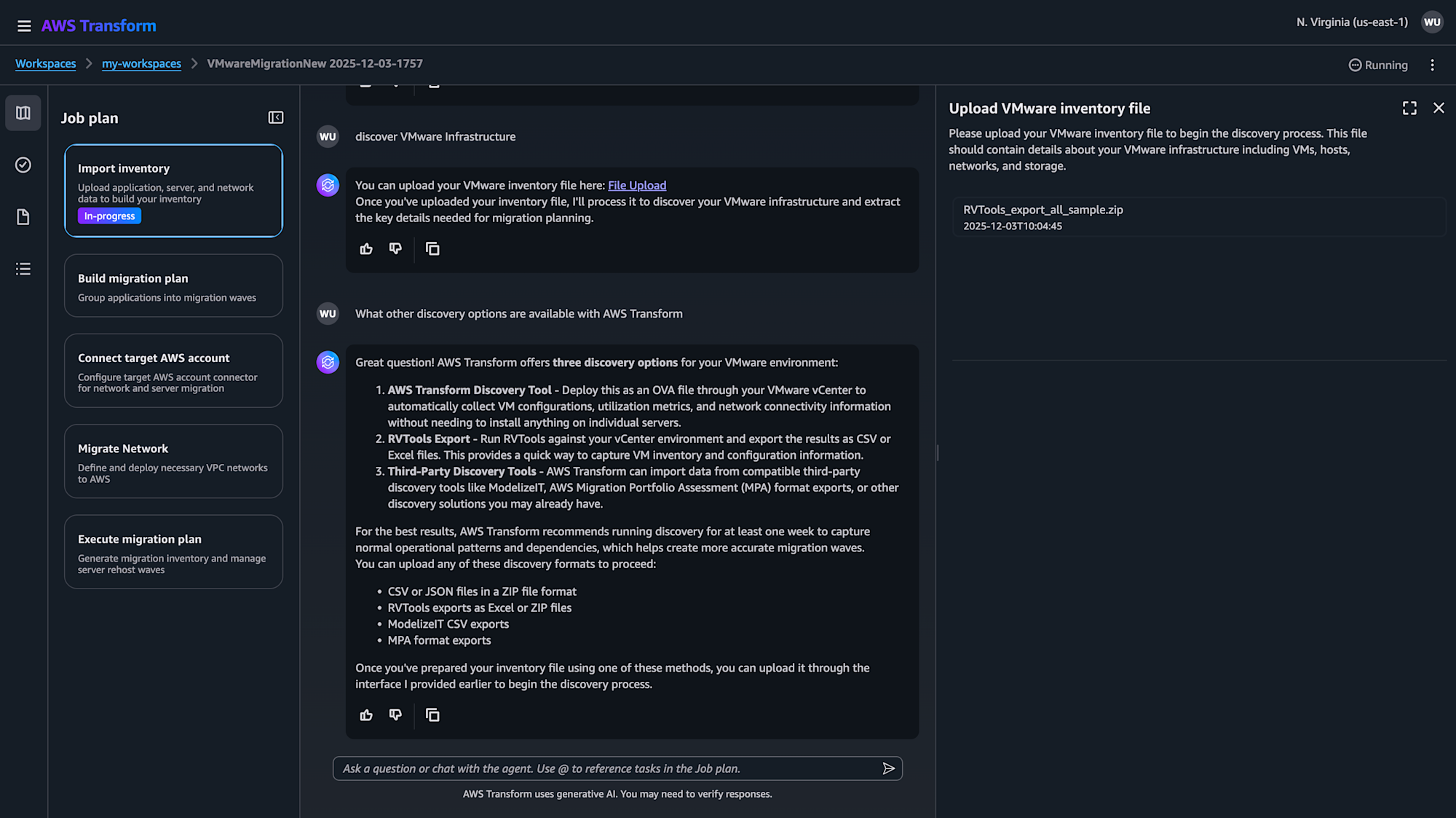The image size is (1456, 818).
Task: Open the approvals checkmark sidebar icon
Action: pyautogui.click(x=23, y=165)
